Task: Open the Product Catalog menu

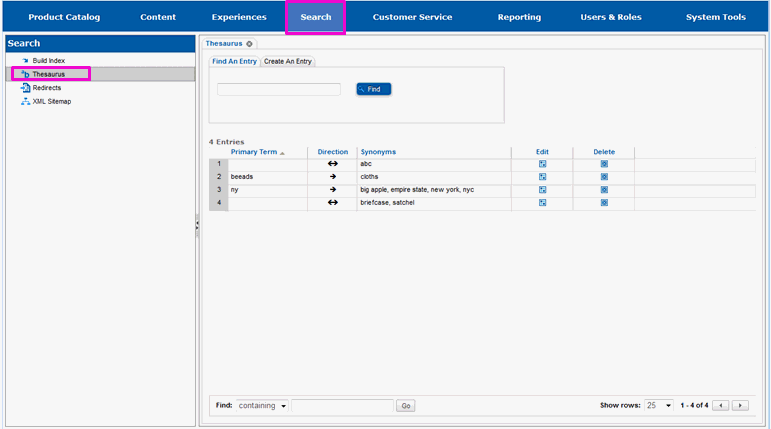Action: tap(64, 17)
